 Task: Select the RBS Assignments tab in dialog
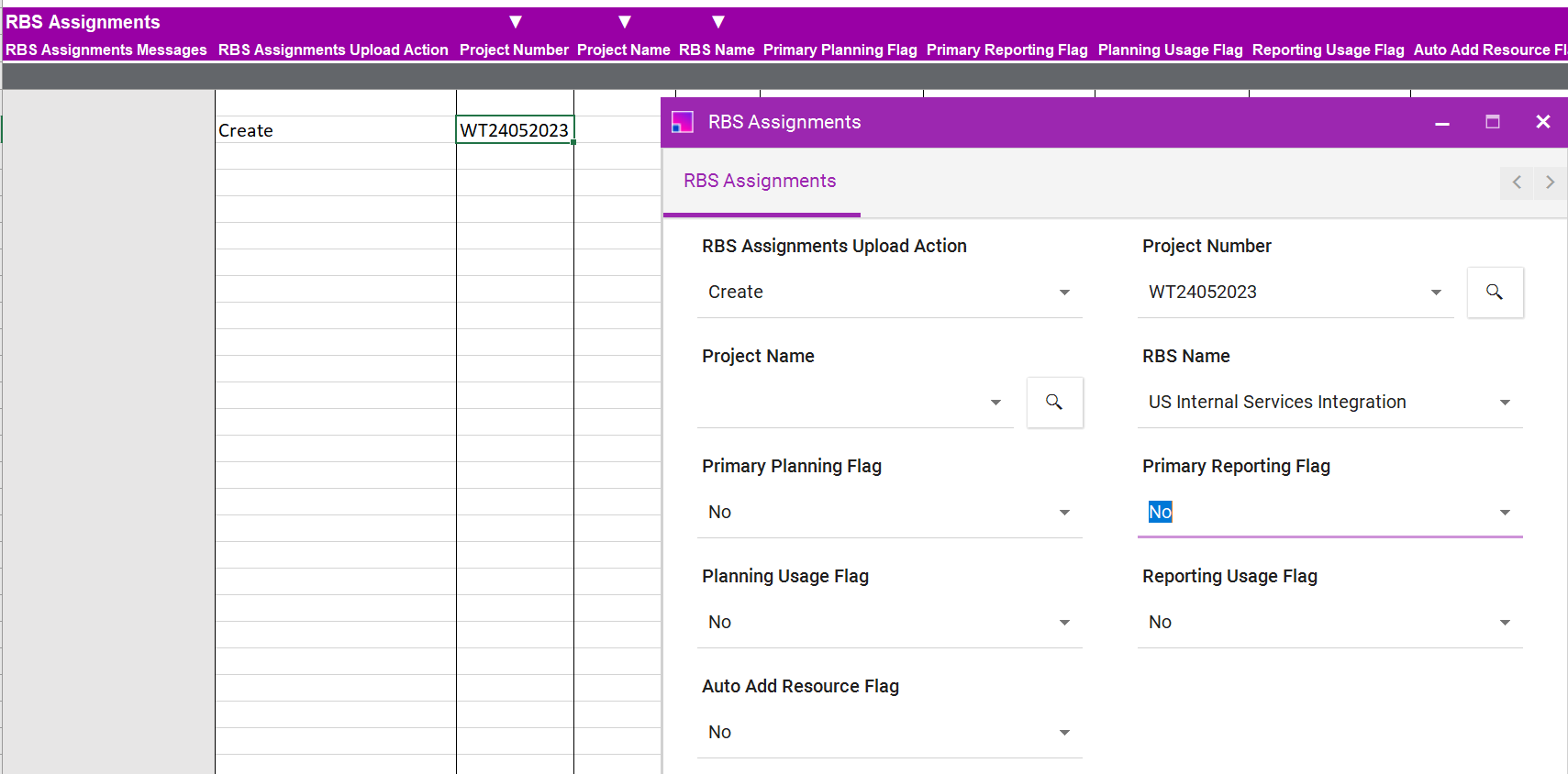[x=760, y=182]
